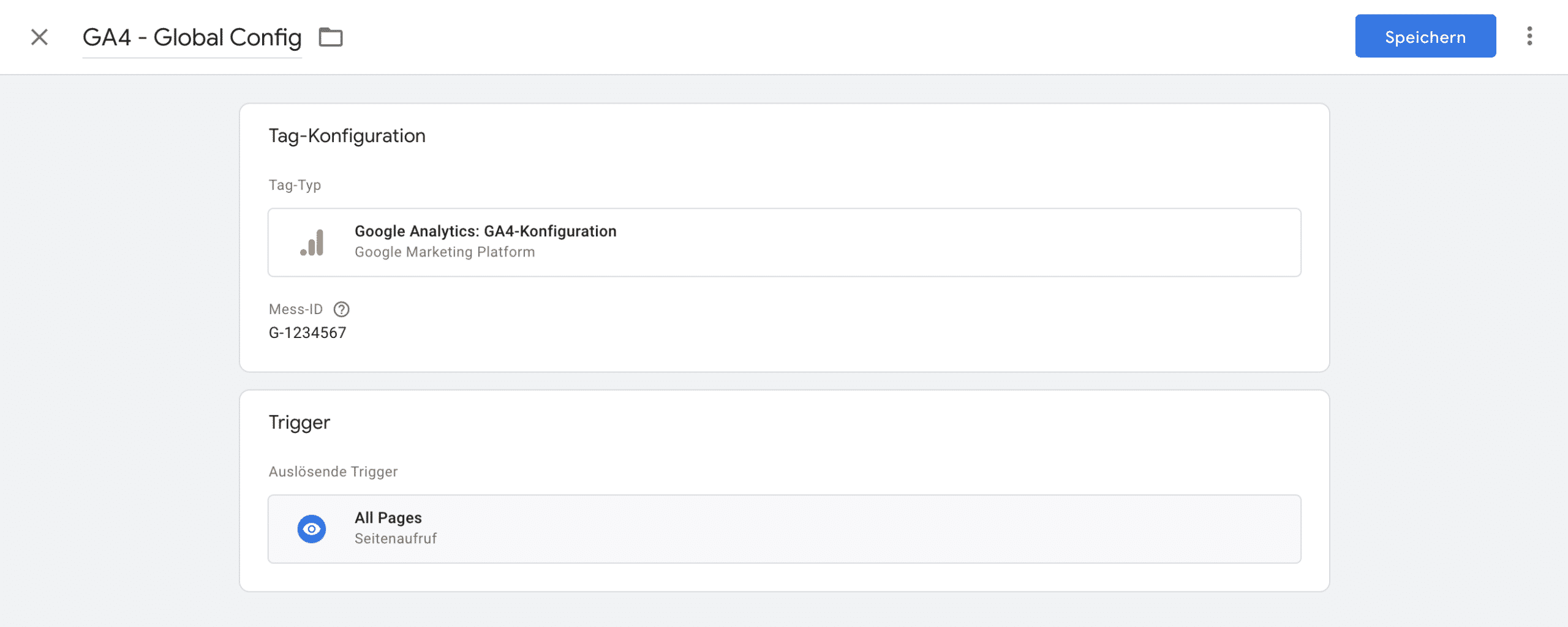Viewport: 1568px width, 627px height.
Task: Click the Google Analytics bar chart icon
Action: (312, 242)
